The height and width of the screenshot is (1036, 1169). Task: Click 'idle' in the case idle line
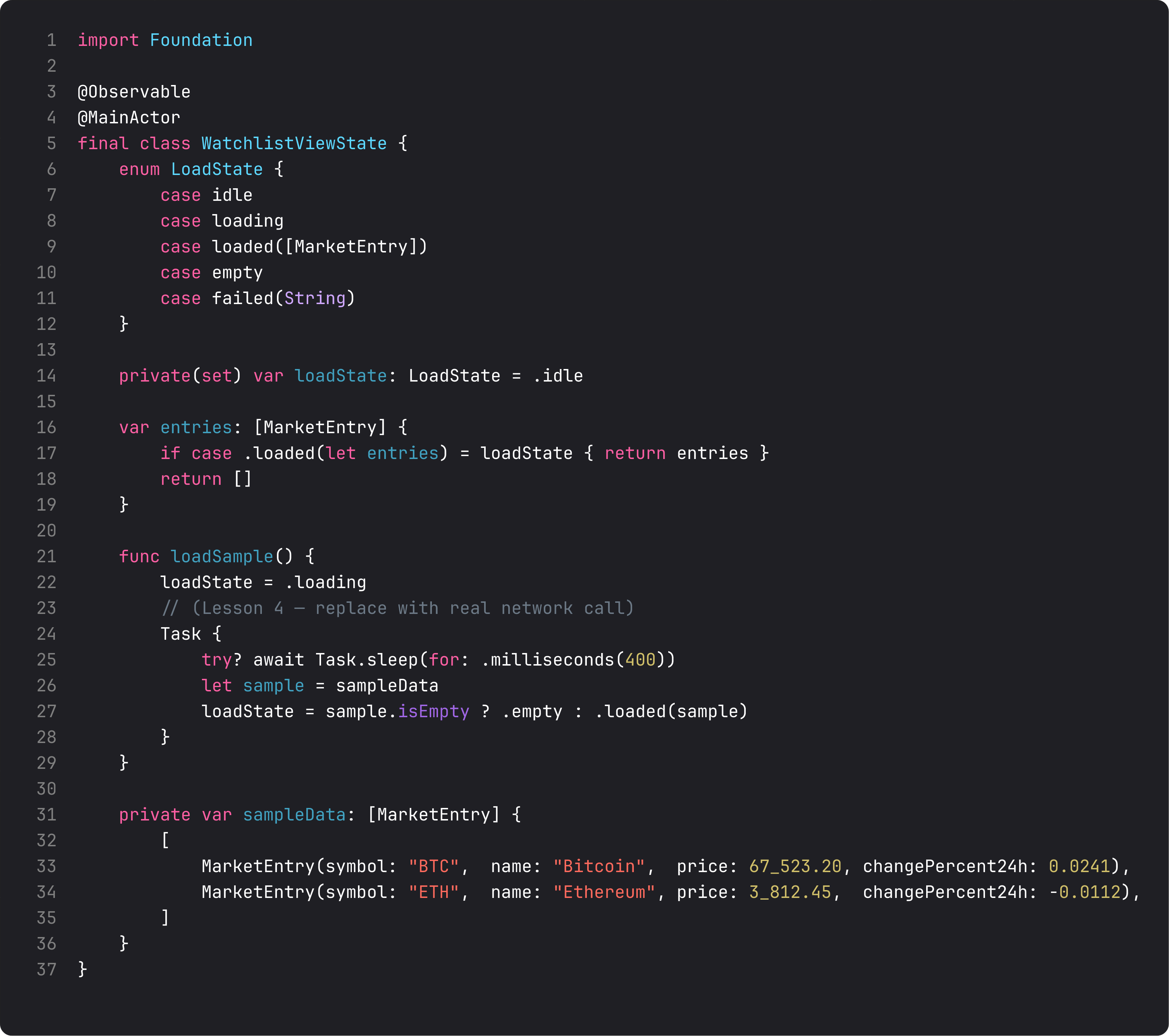(232, 195)
